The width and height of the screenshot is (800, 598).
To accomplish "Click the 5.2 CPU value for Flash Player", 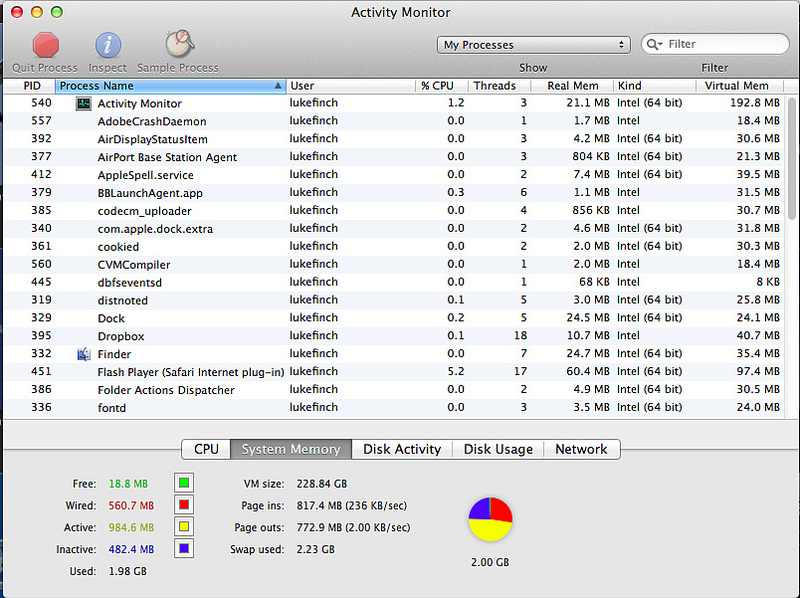I will coord(456,371).
